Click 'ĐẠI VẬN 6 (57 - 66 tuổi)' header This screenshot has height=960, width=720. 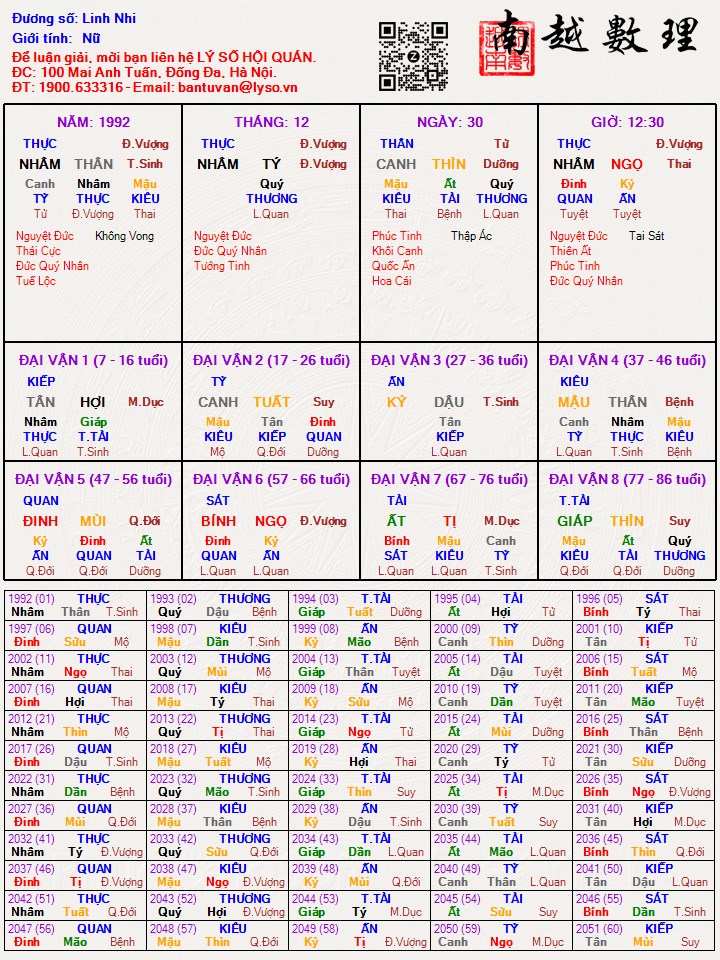tap(271, 479)
